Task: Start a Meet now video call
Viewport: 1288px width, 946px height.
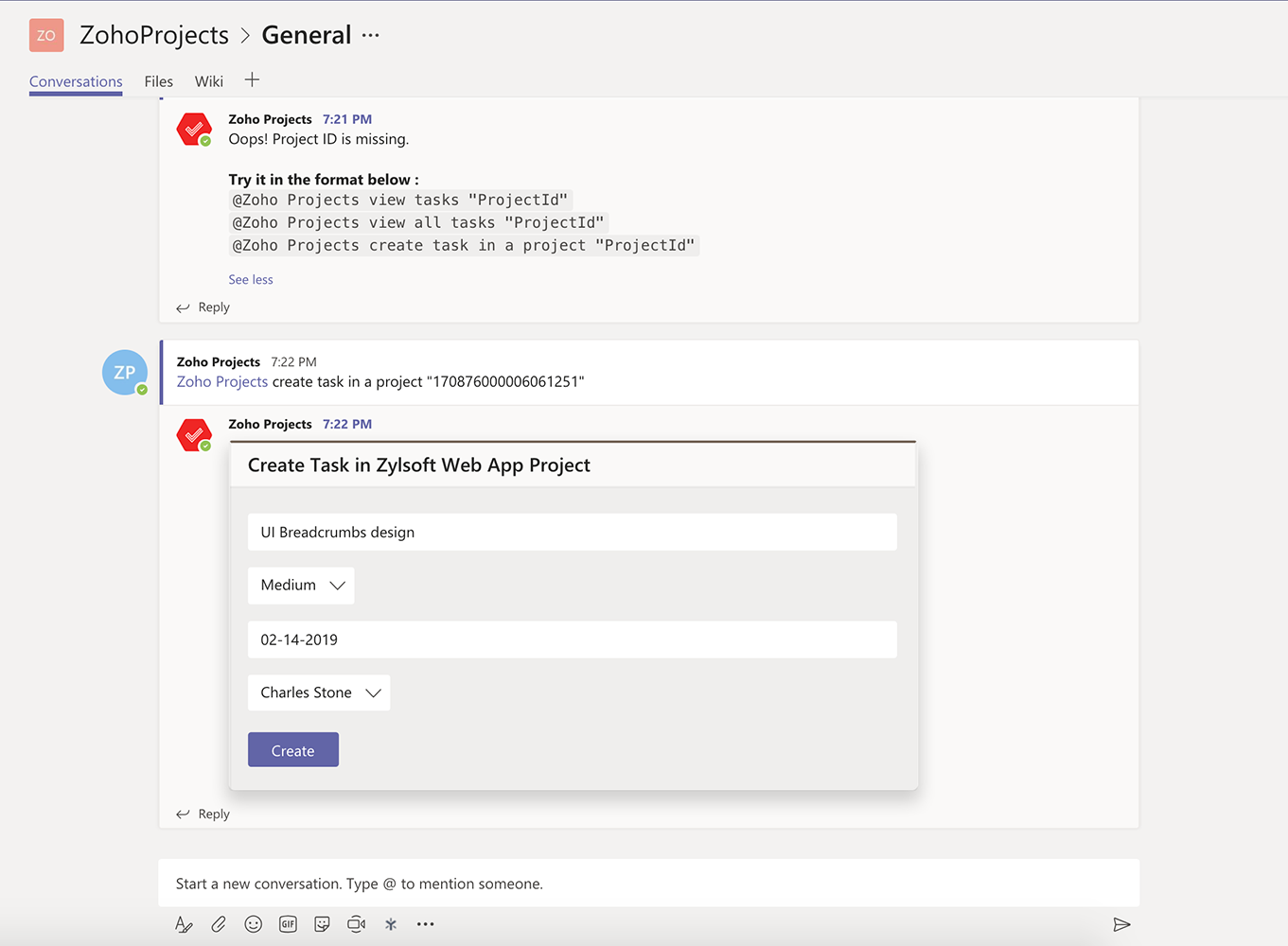Action: (356, 924)
